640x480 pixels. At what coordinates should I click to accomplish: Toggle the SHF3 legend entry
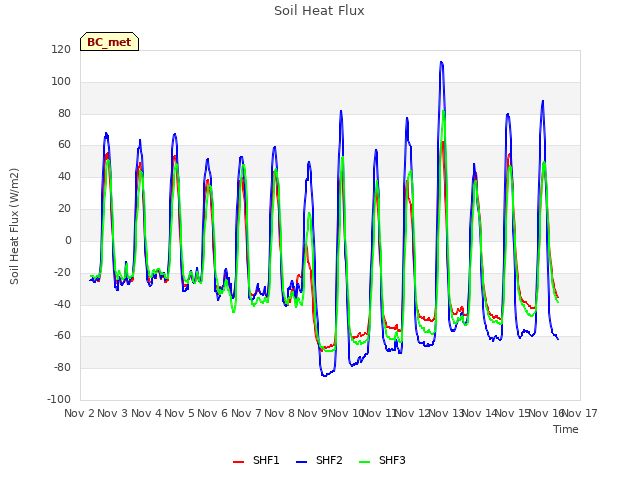point(382,460)
